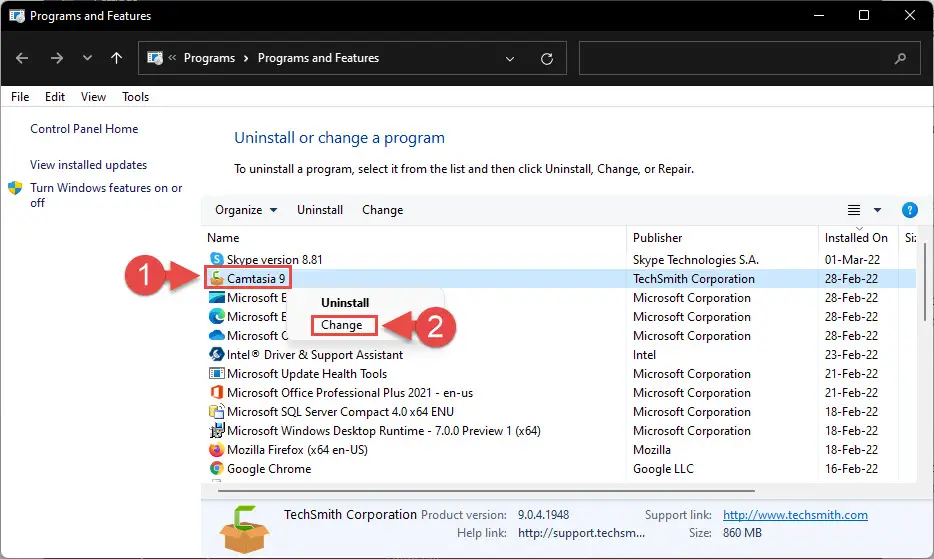Viewport: 934px width, 559px height.
Task: Click the Google LLC publisher cell
Action: 663,468
